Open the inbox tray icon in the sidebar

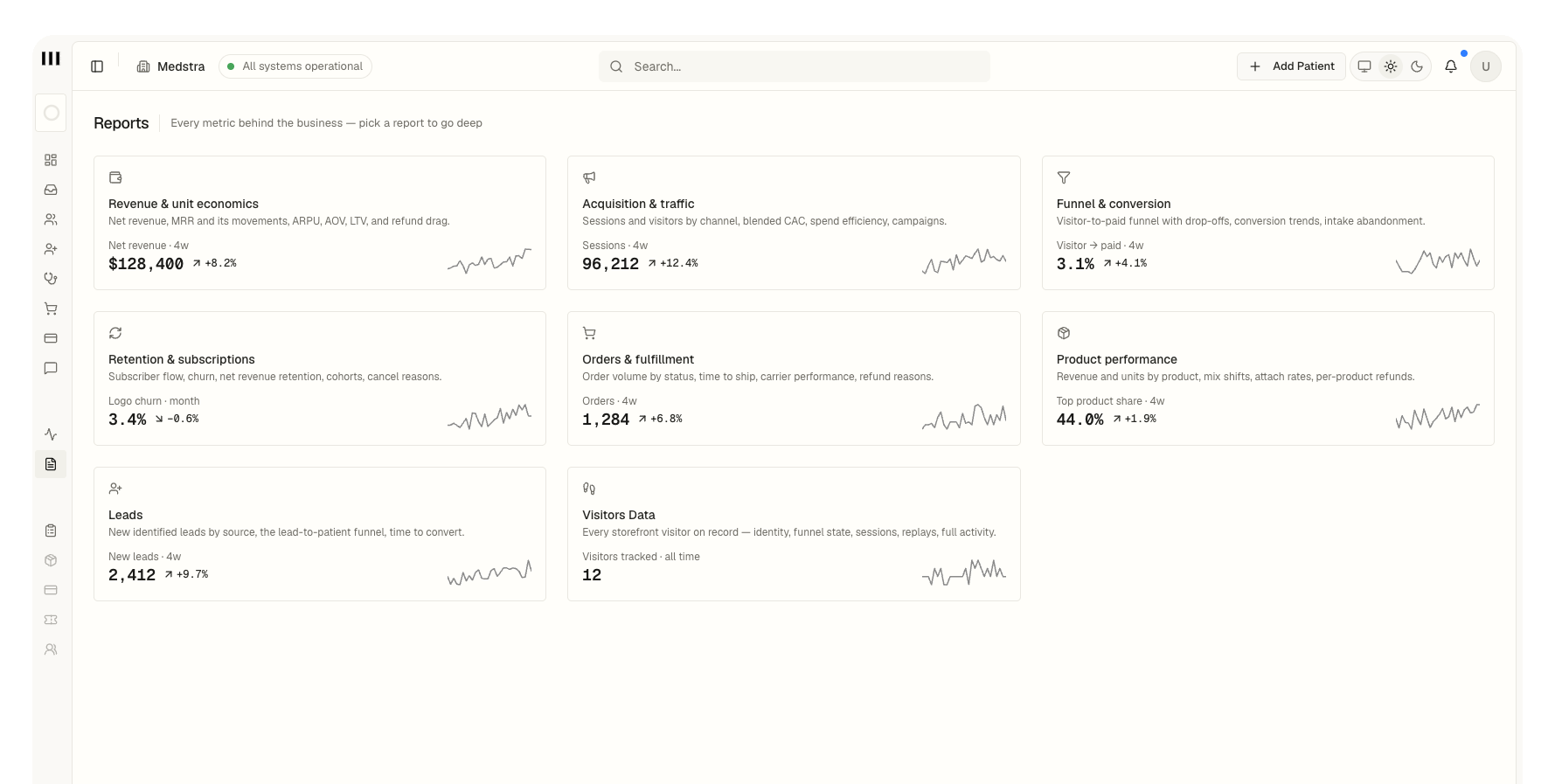51,190
